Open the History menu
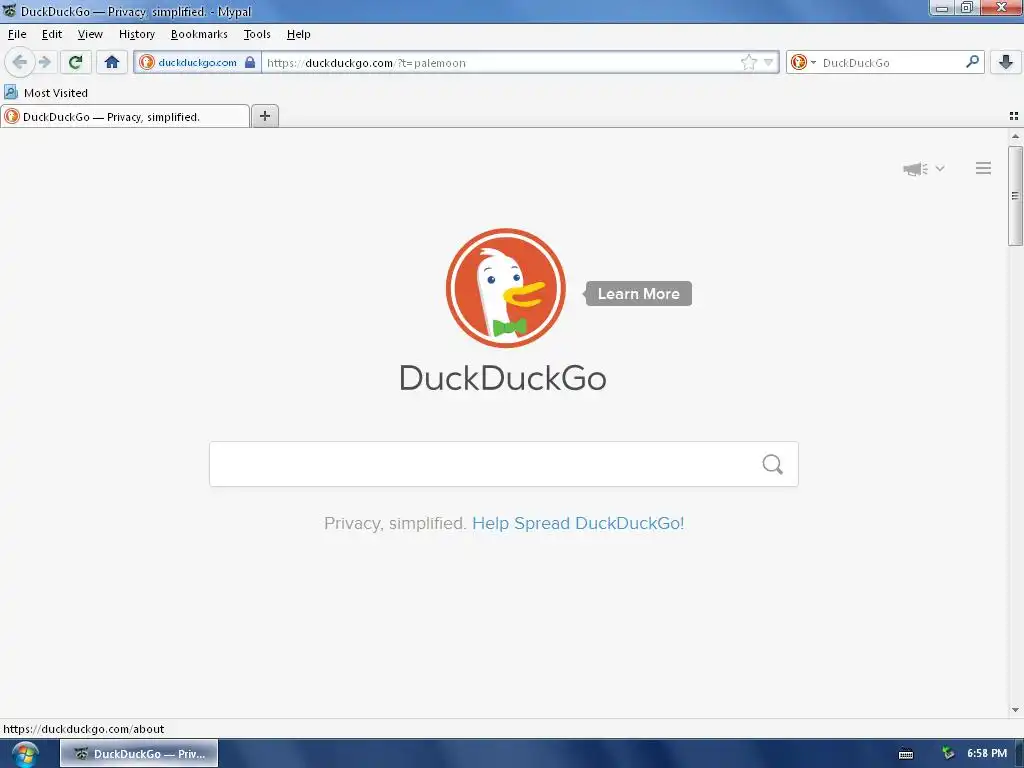This screenshot has width=1024, height=768. tap(136, 34)
